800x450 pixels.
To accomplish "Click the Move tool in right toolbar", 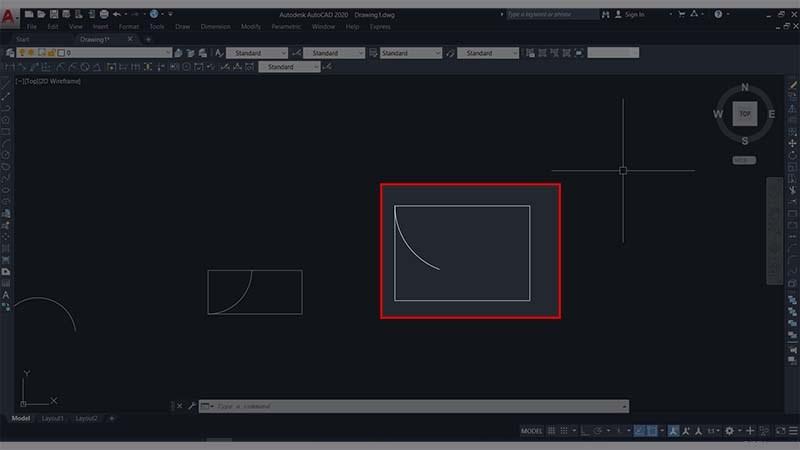I will (792, 143).
